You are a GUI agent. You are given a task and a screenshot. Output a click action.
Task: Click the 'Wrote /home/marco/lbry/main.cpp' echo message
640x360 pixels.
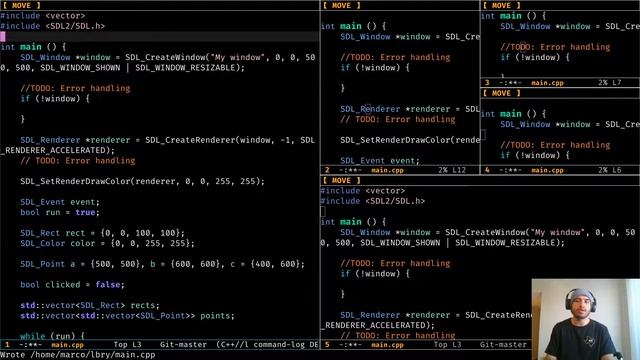tap(78, 355)
